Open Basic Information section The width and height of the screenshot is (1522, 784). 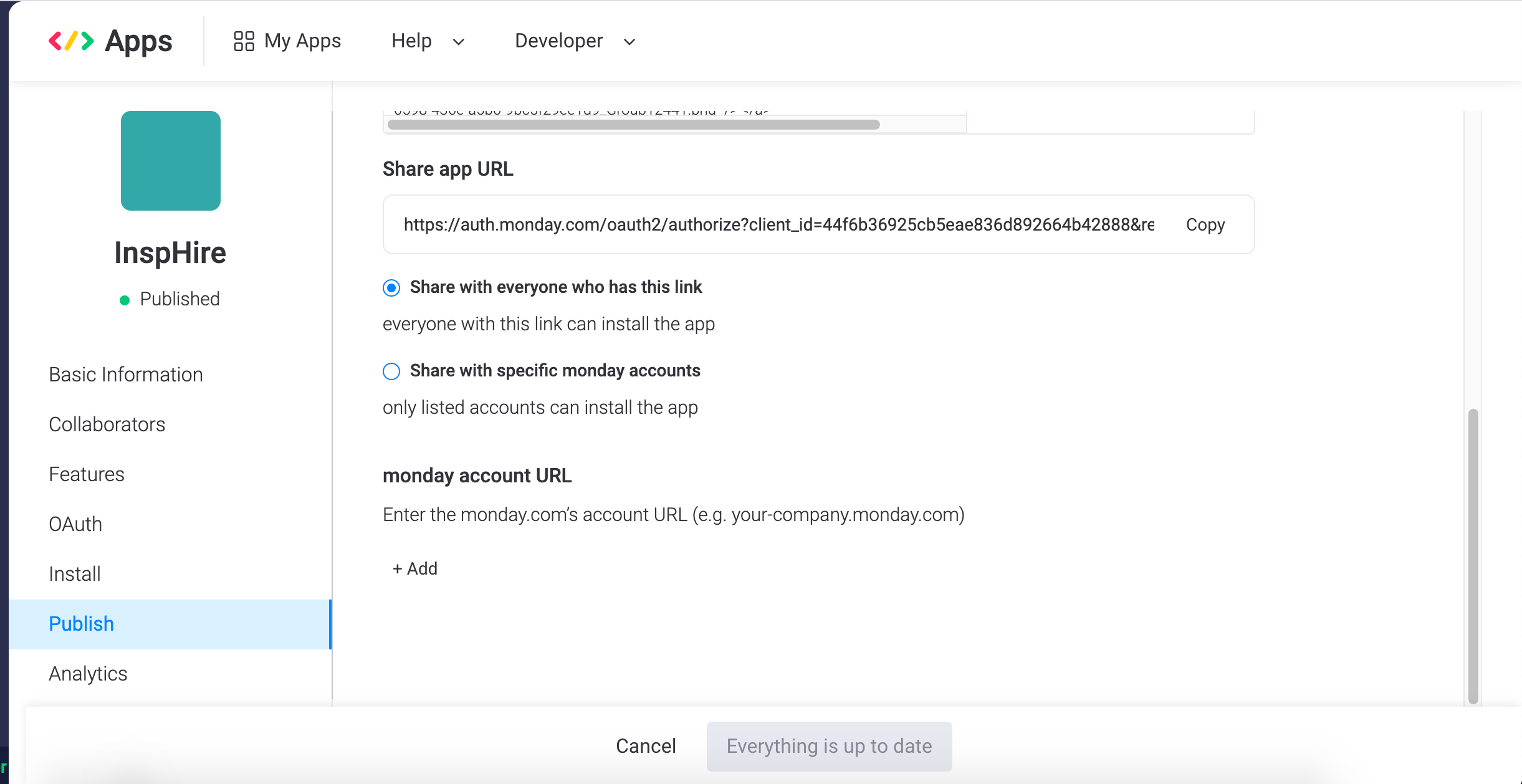coord(126,375)
